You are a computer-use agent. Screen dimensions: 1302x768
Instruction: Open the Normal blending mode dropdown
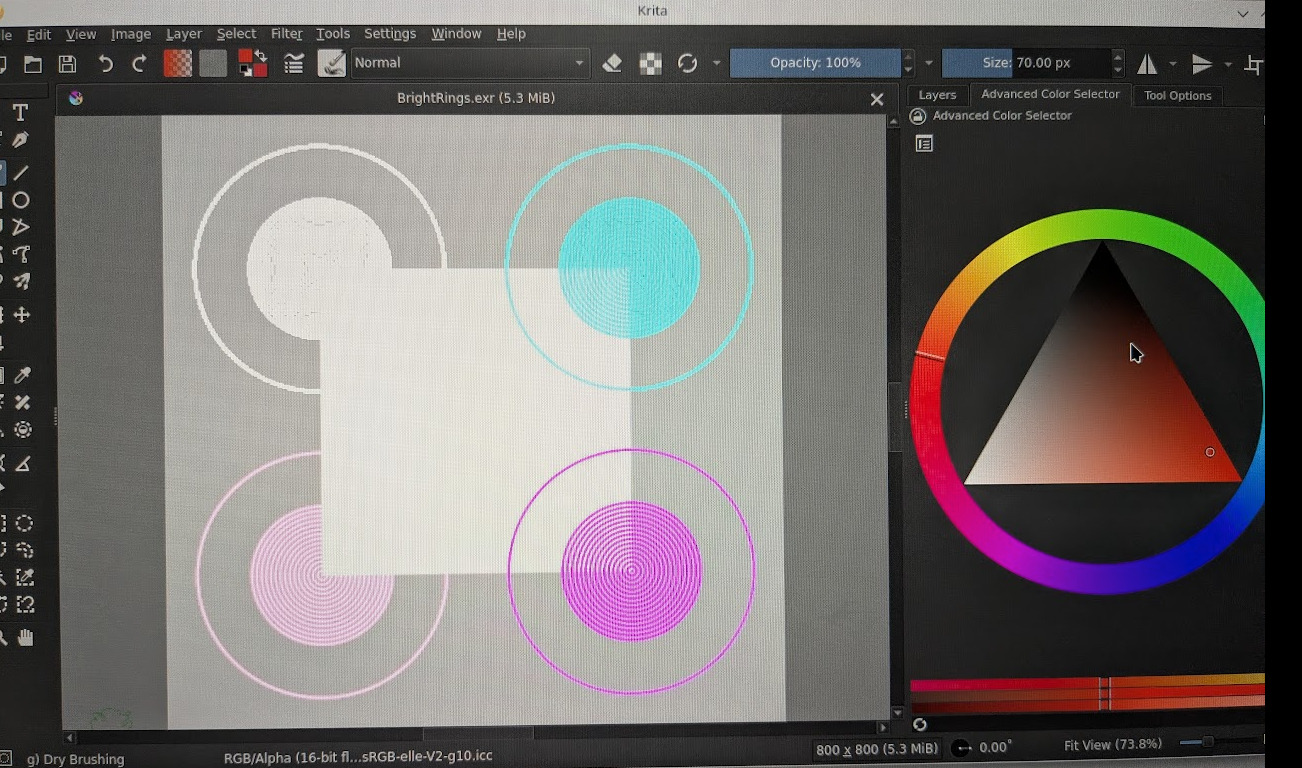(x=470, y=63)
